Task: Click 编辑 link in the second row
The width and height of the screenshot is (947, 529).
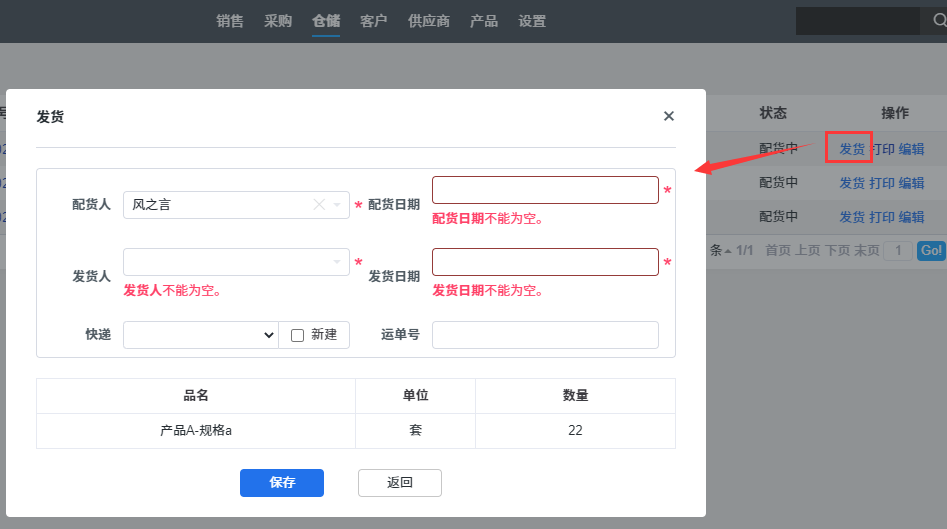Action: click(911, 183)
